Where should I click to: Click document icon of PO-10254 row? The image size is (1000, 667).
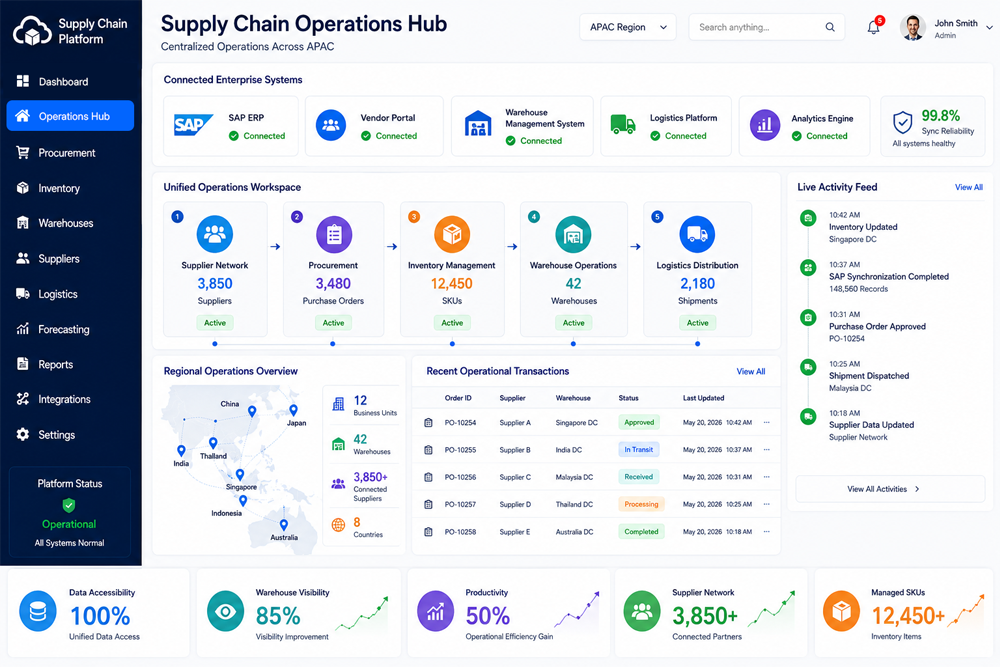pos(429,422)
